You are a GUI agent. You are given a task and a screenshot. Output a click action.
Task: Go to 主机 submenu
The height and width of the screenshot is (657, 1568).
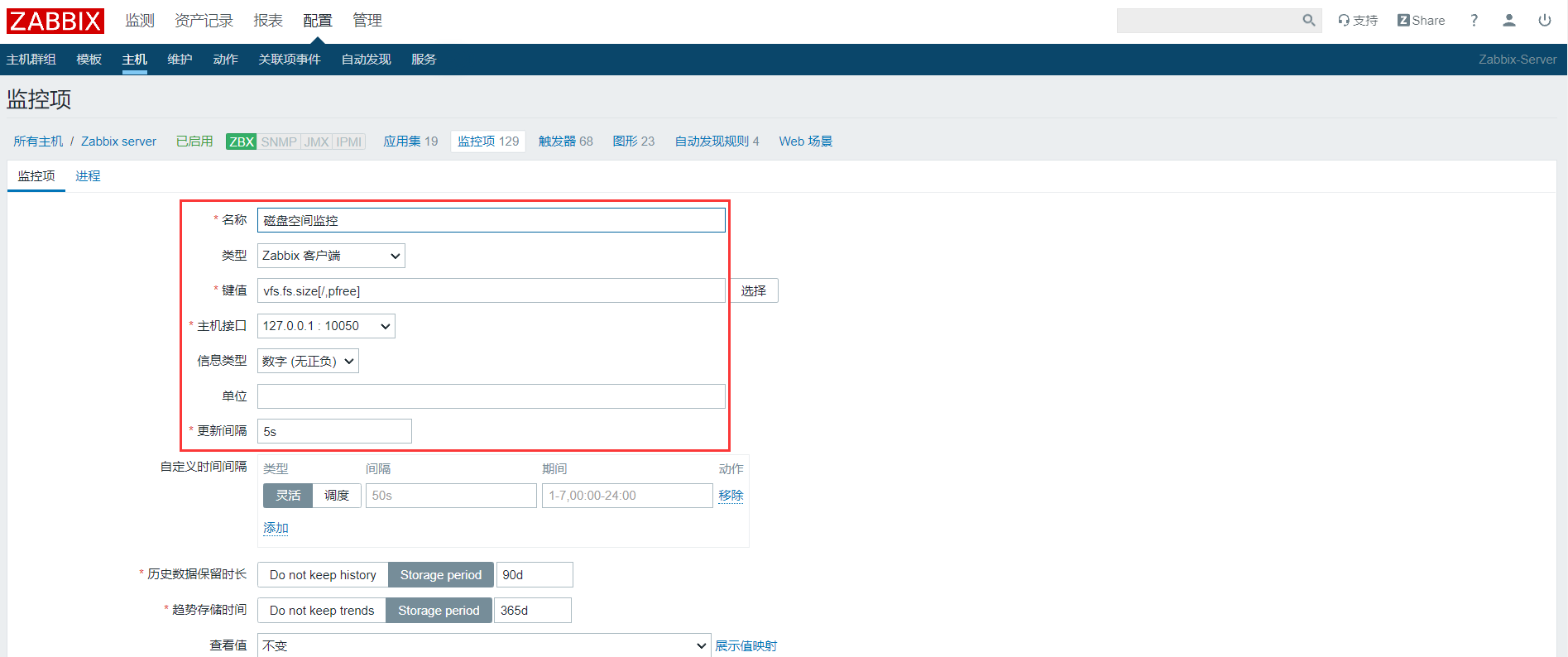click(x=135, y=60)
